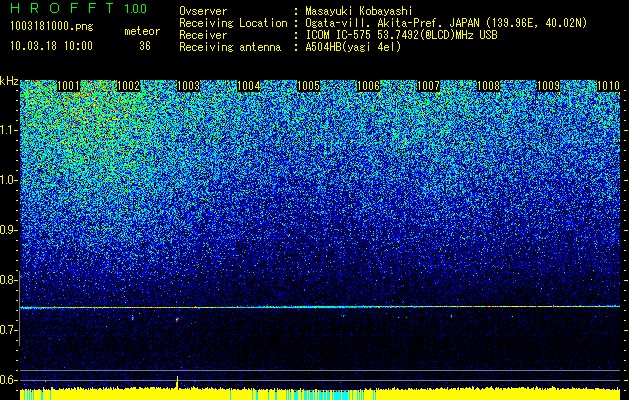This screenshot has height=400, width=629.
Task: Click the 1.0 frequency axis label
Action: coord(8,180)
